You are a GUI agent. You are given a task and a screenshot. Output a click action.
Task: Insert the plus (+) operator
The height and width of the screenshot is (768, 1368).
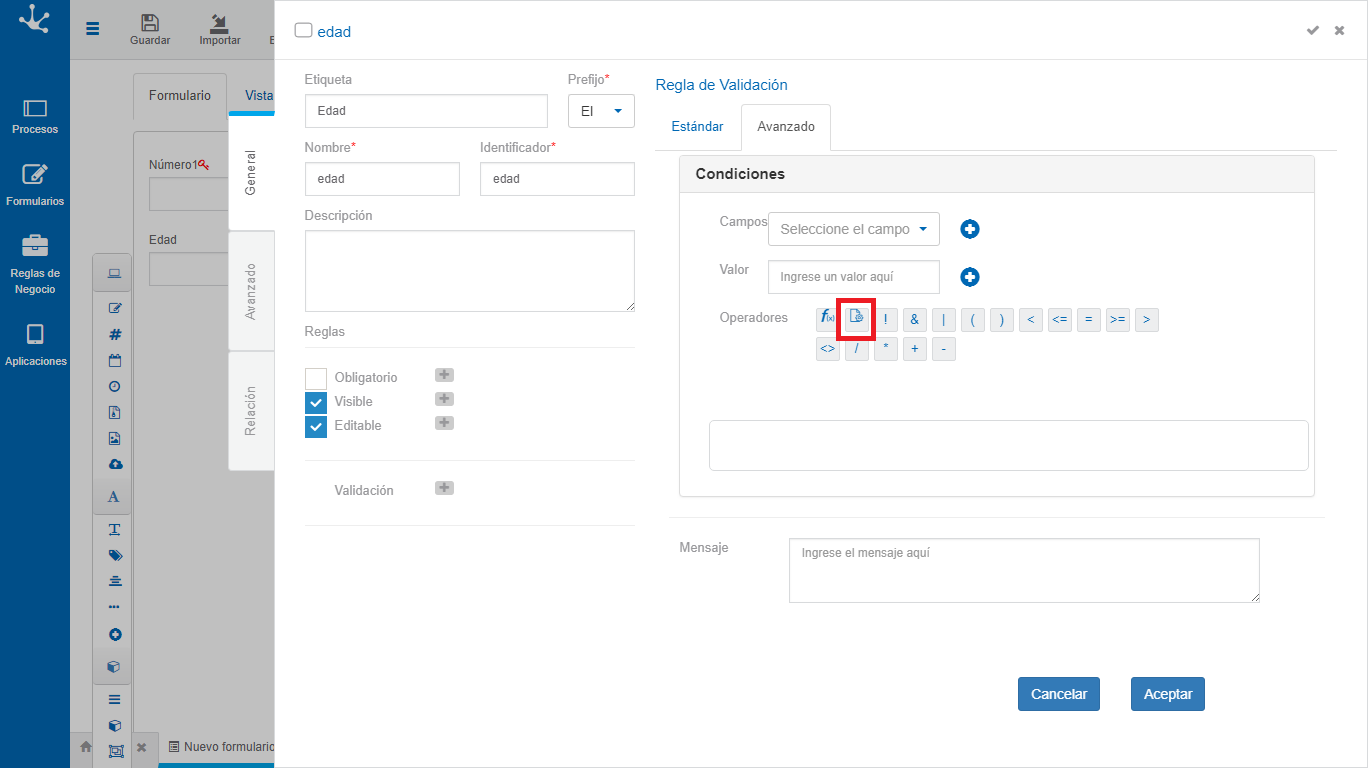914,349
